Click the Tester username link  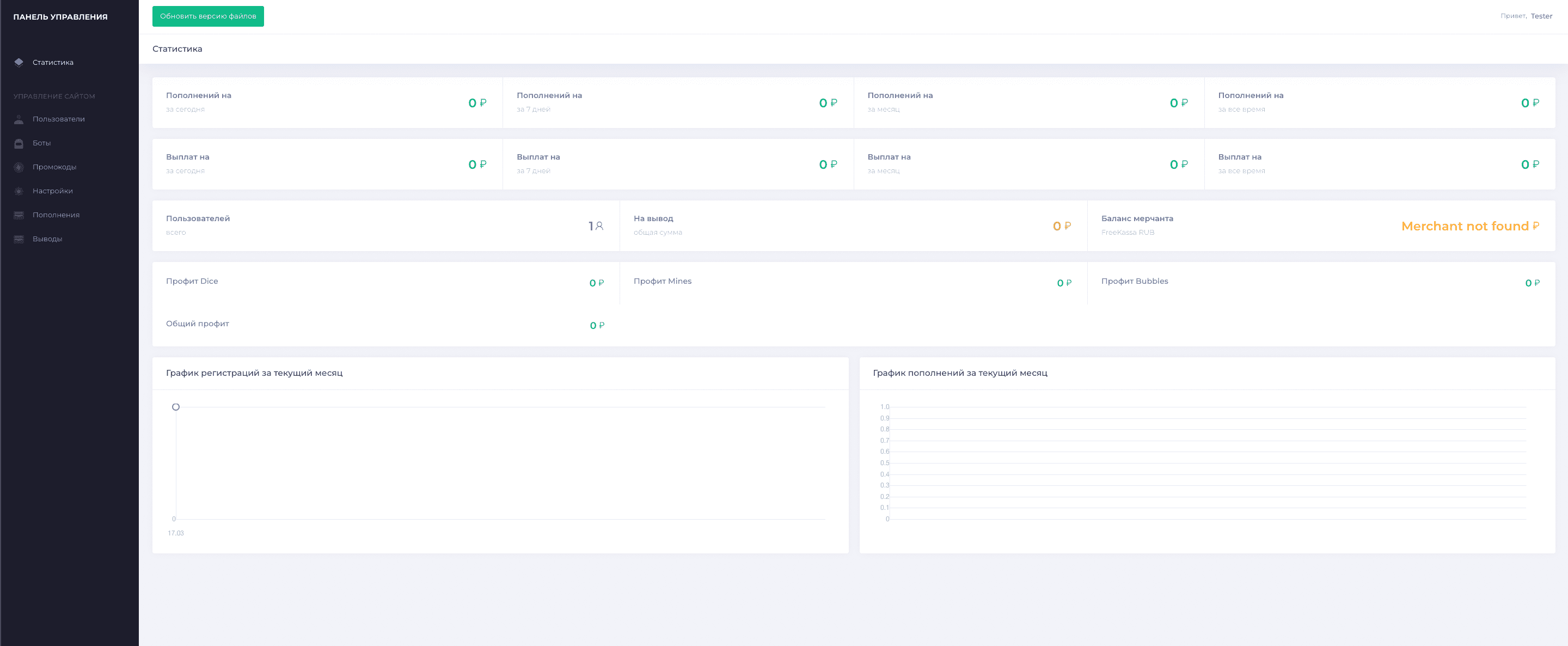pos(1541,16)
